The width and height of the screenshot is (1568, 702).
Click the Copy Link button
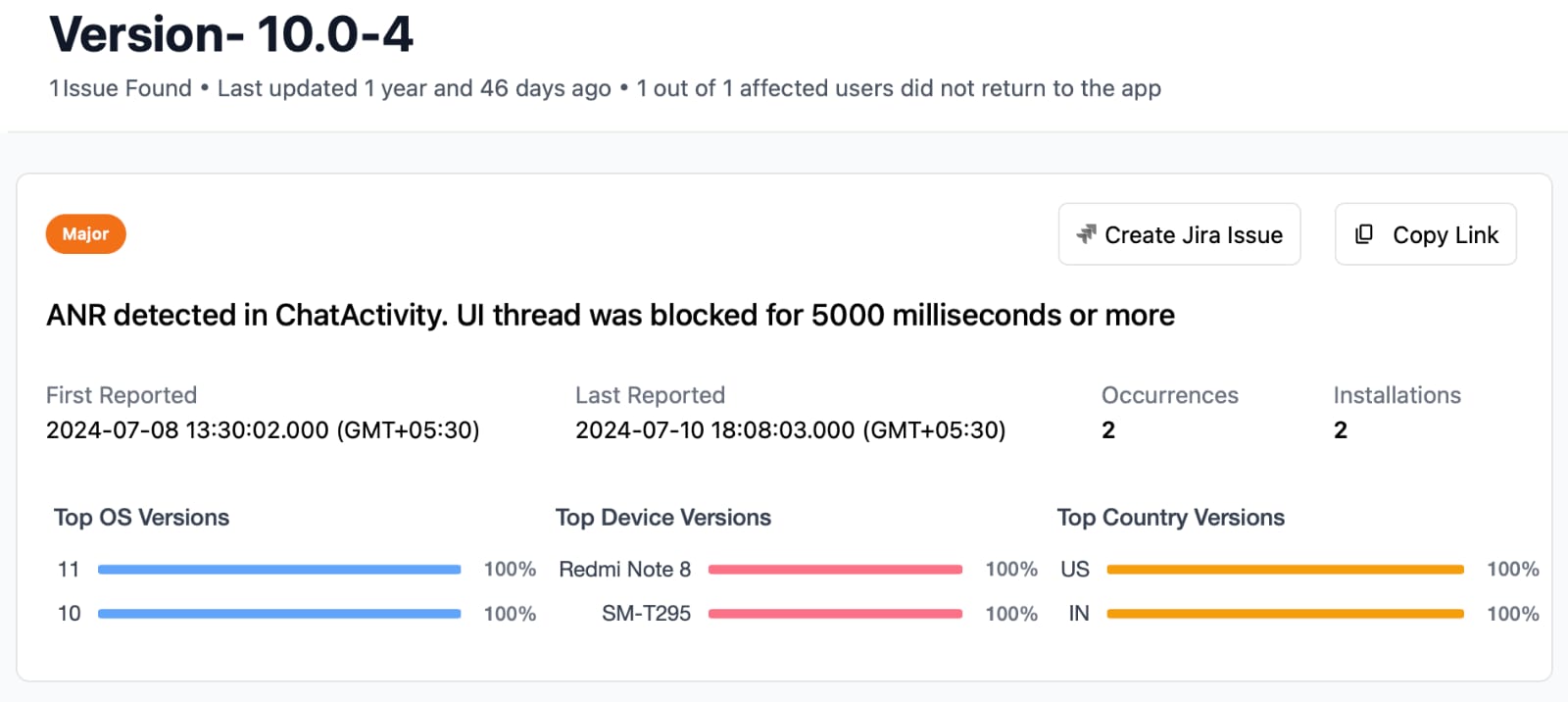(1425, 234)
